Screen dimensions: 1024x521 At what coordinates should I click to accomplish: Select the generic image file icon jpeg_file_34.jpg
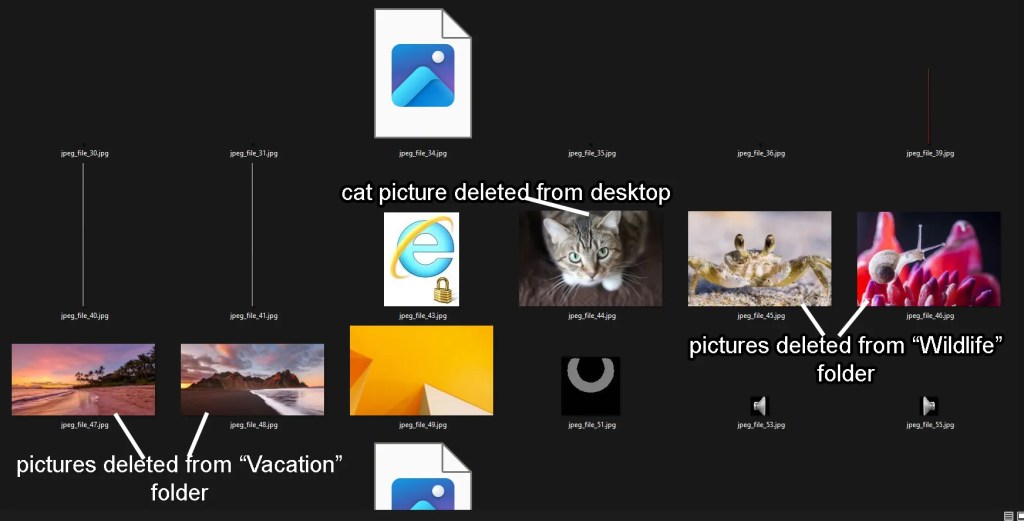click(422, 73)
